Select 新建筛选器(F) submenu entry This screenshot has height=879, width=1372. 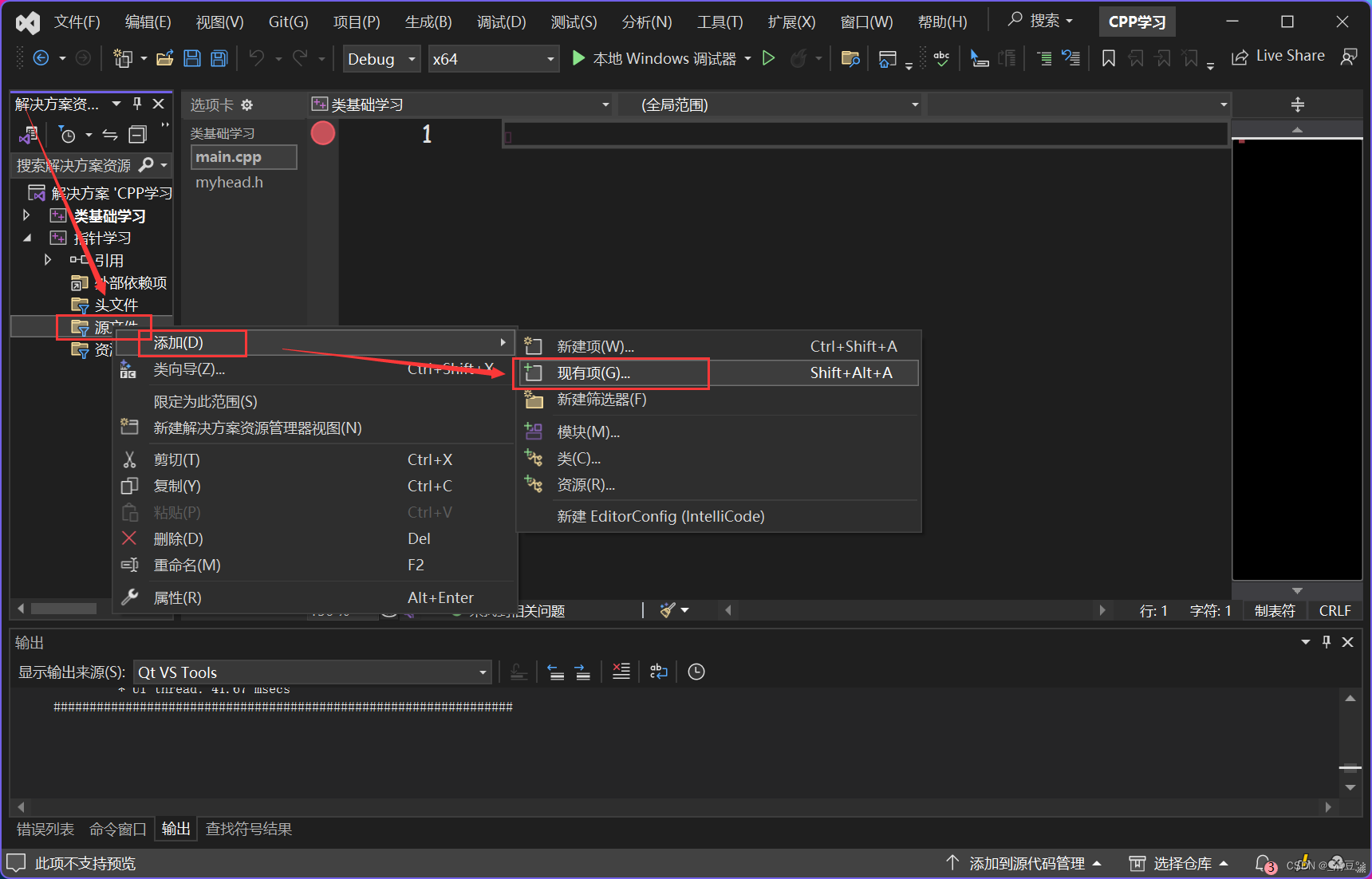(719, 400)
